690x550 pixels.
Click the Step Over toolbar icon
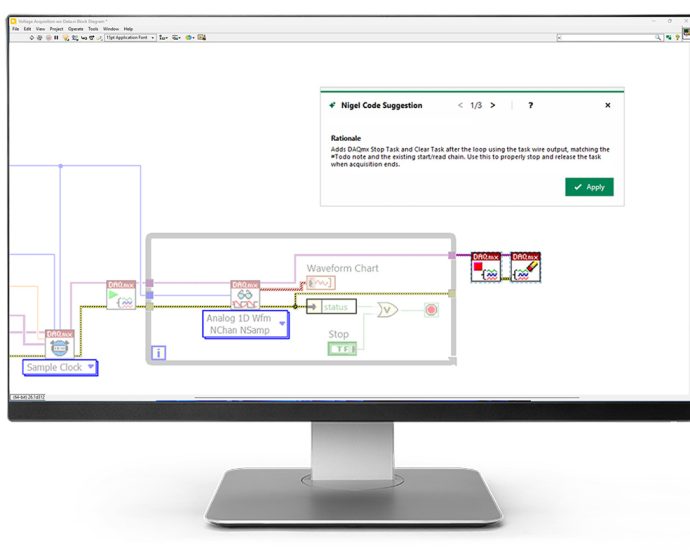coord(92,38)
